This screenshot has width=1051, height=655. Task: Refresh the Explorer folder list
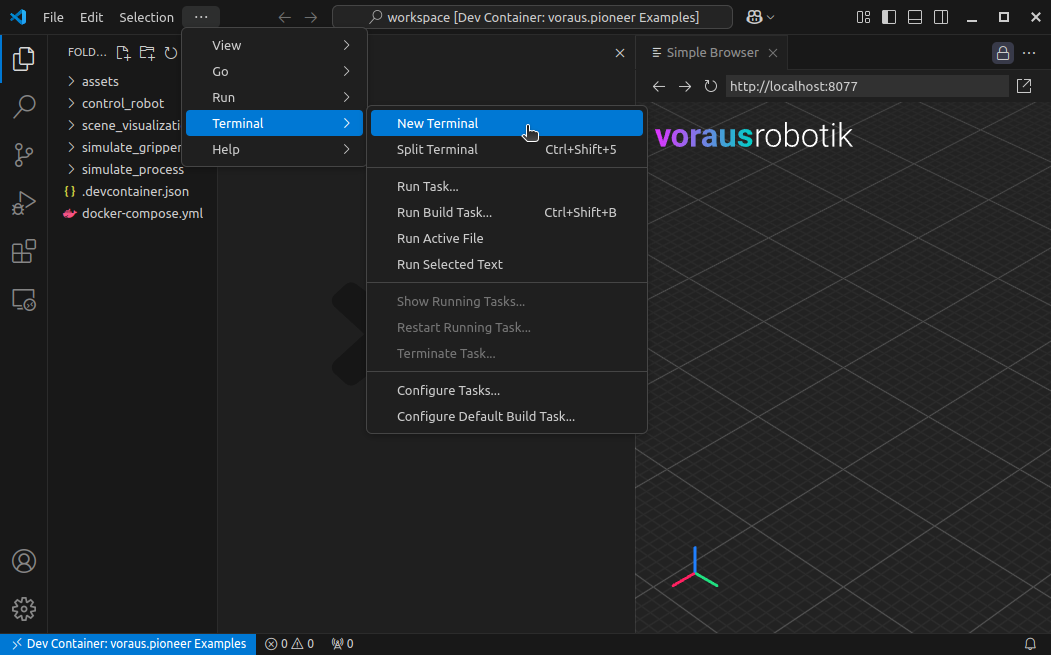[171, 53]
